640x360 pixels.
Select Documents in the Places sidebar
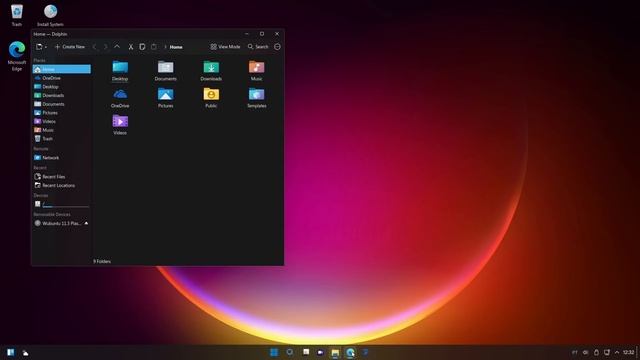tap(62, 104)
